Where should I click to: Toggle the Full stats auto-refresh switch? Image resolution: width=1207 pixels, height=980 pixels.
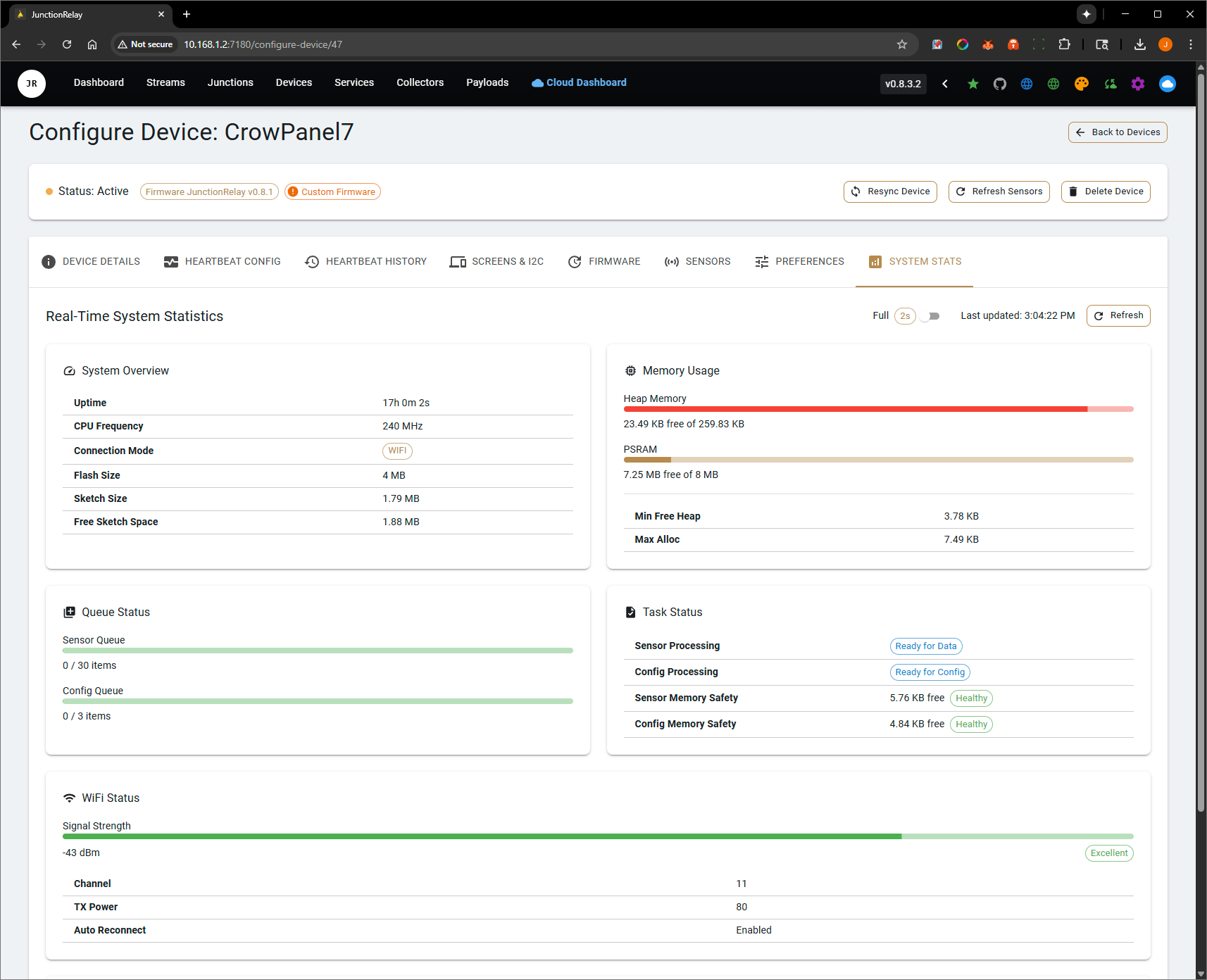tap(930, 316)
